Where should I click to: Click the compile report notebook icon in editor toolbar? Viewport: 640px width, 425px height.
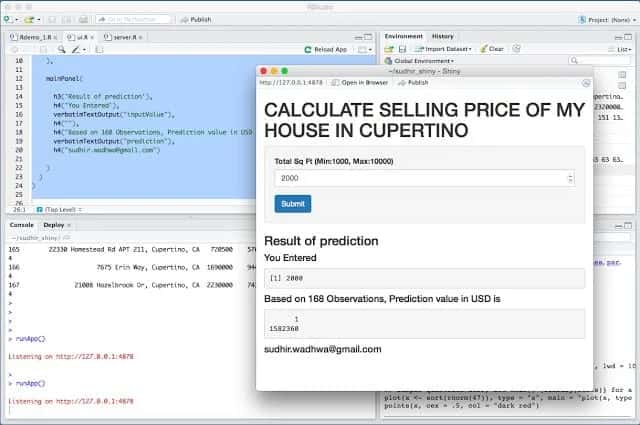pyautogui.click(x=99, y=49)
